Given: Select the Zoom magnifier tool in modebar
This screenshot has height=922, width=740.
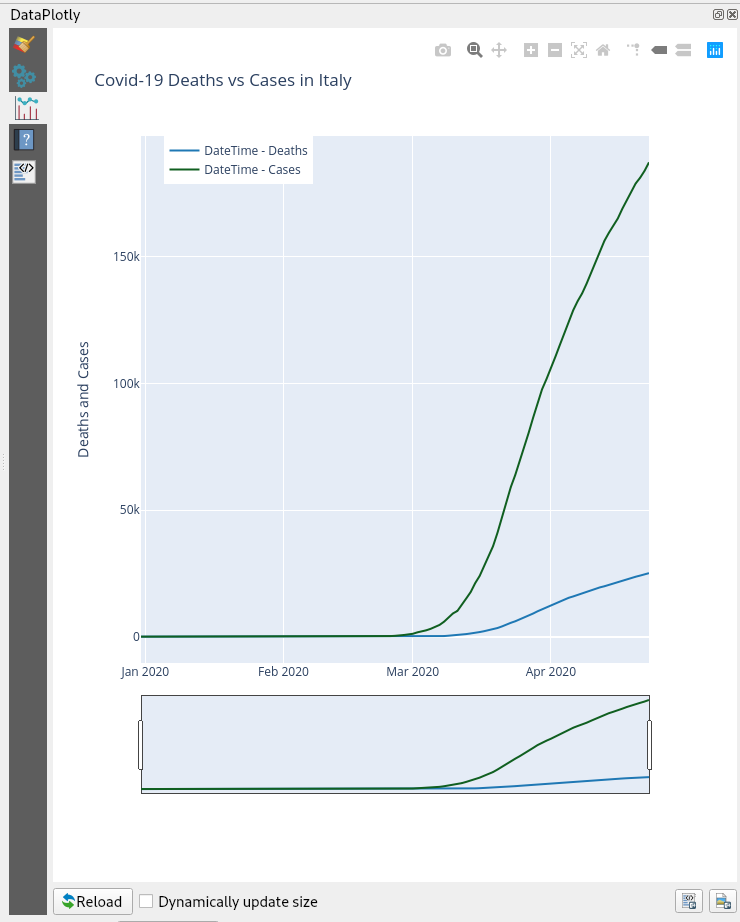Looking at the screenshot, I should click(x=475, y=50).
